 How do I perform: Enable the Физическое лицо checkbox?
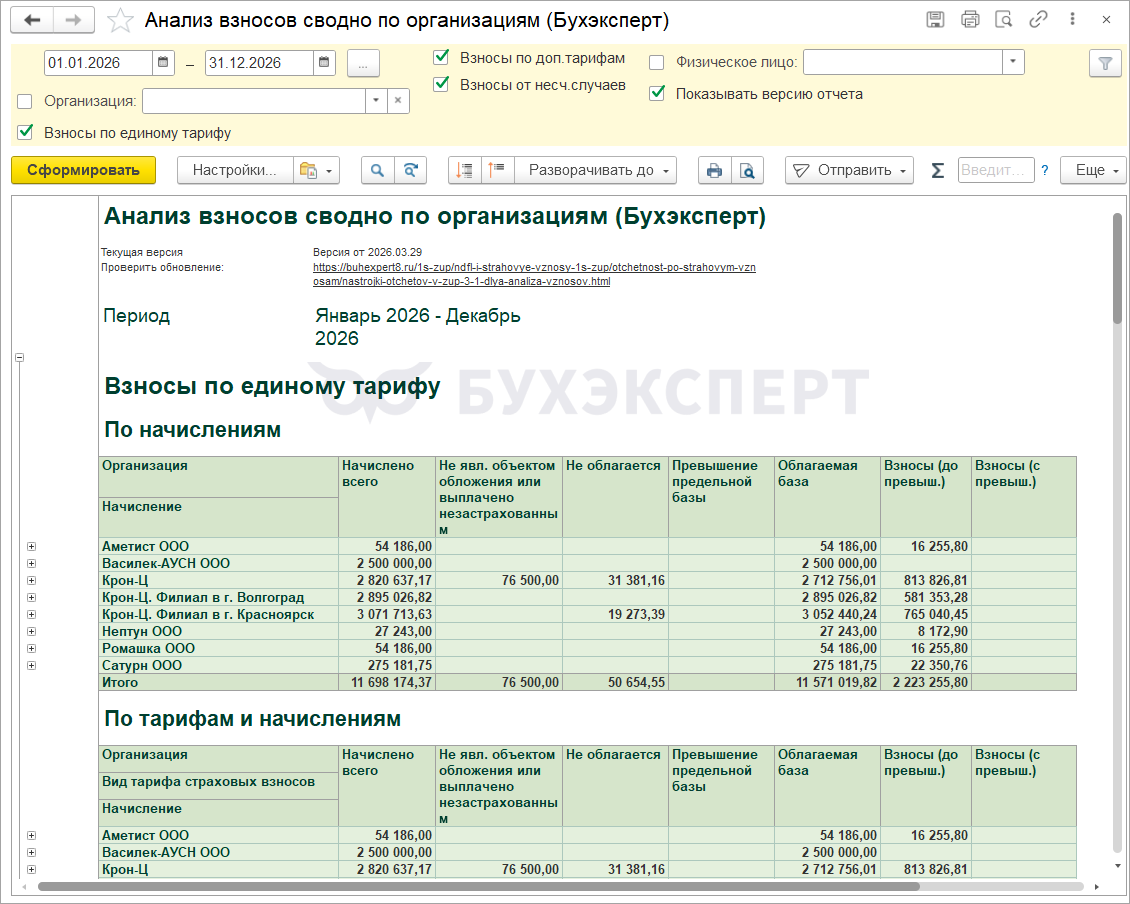tap(657, 63)
